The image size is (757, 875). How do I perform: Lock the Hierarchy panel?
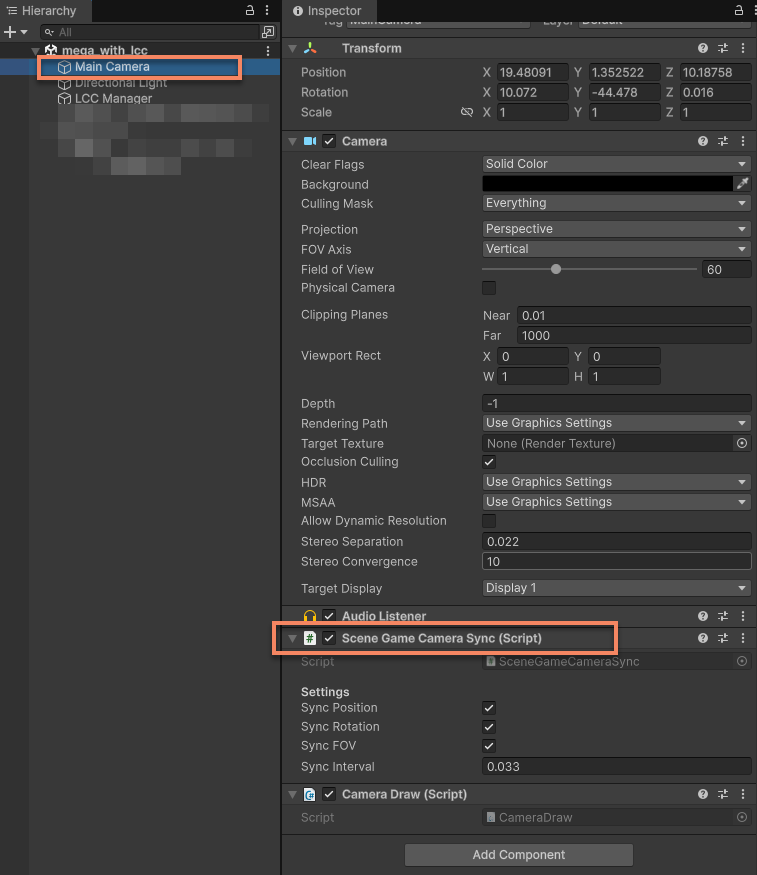[x=250, y=10]
